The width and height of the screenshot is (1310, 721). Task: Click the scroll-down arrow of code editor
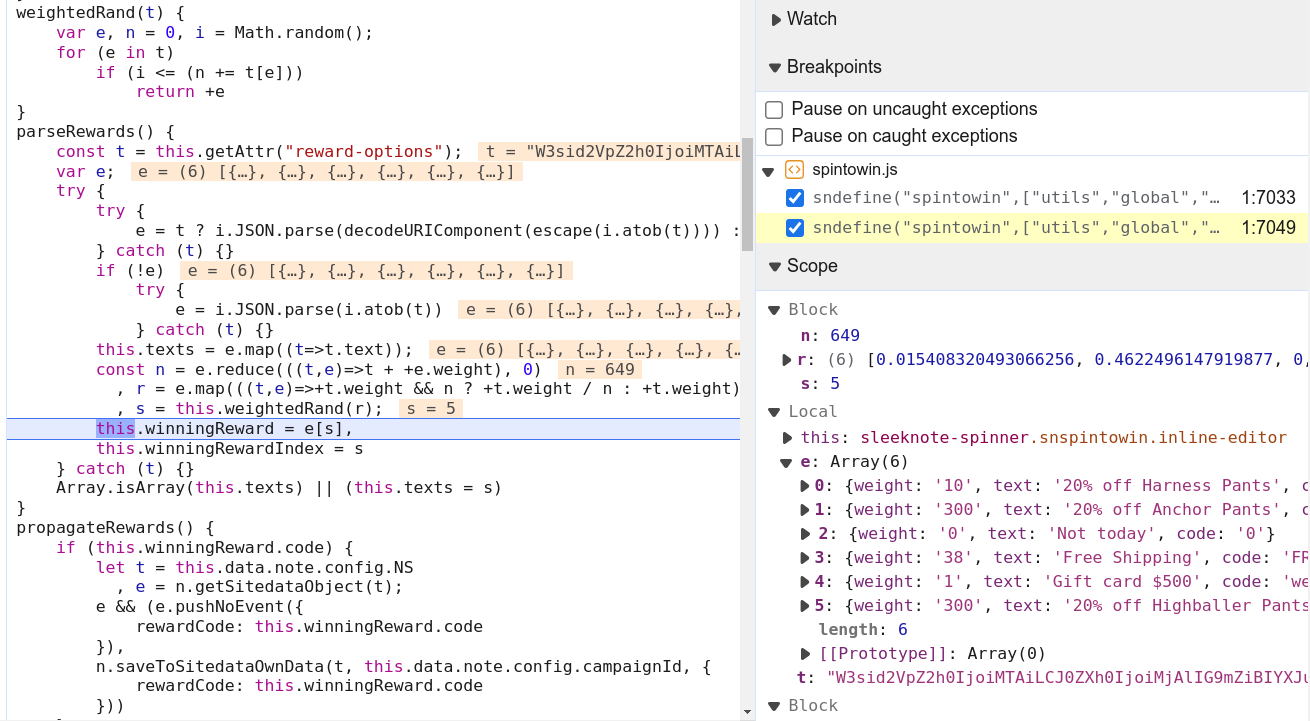(747, 712)
